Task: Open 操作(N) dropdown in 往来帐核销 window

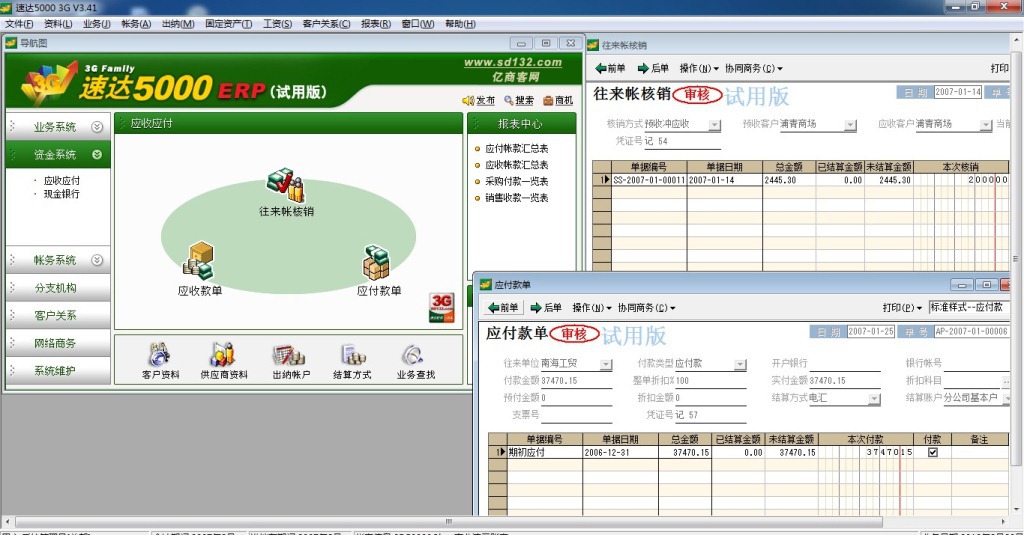Action: [699, 68]
